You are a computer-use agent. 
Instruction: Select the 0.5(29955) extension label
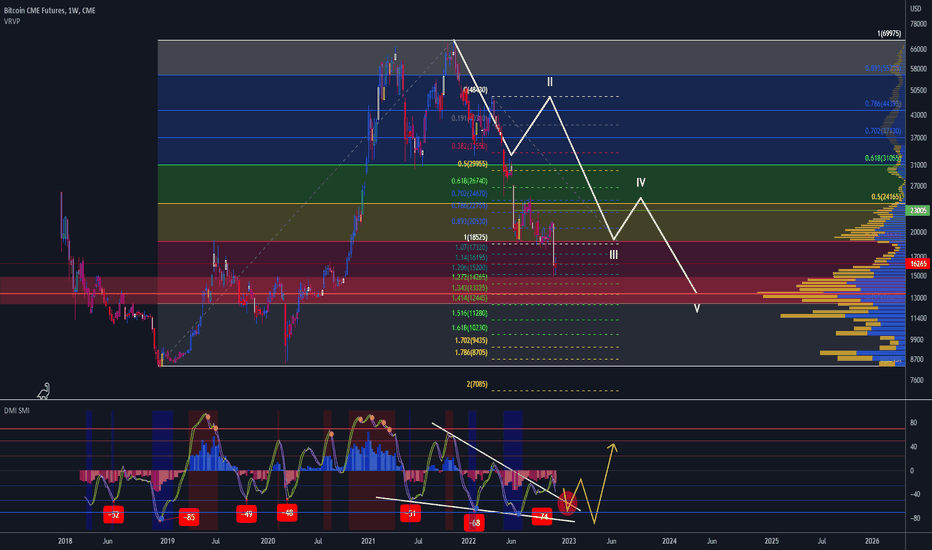(x=473, y=164)
